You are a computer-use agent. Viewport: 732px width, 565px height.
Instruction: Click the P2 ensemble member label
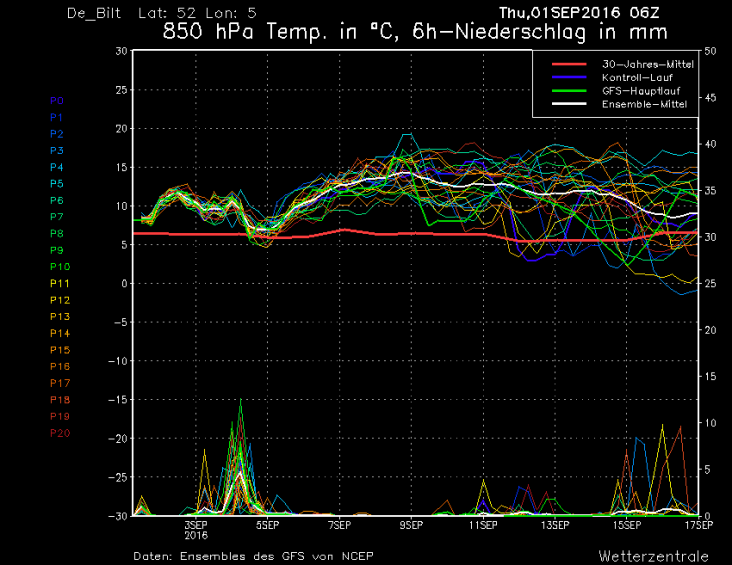[56, 134]
